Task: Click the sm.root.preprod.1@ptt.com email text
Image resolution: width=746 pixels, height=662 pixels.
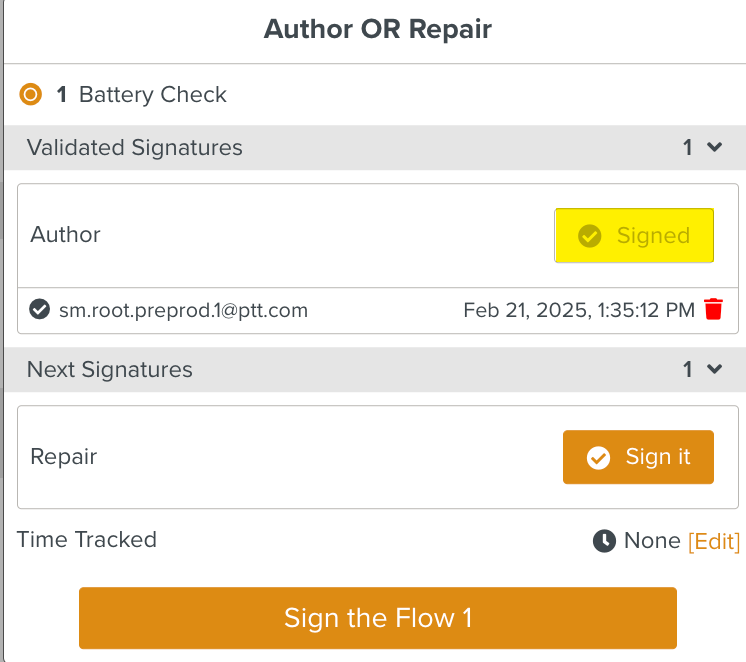Action: point(182,310)
